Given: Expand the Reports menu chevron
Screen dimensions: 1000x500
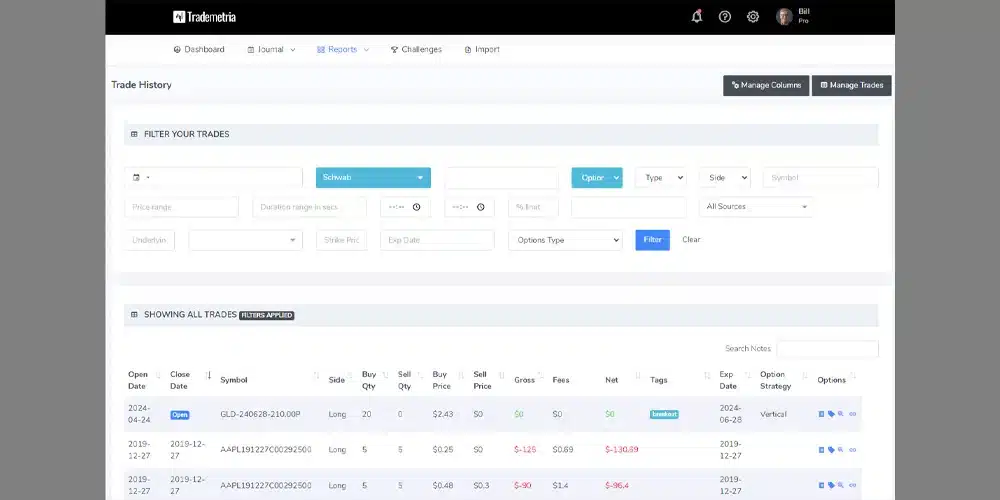Looking at the screenshot, I should point(366,50).
